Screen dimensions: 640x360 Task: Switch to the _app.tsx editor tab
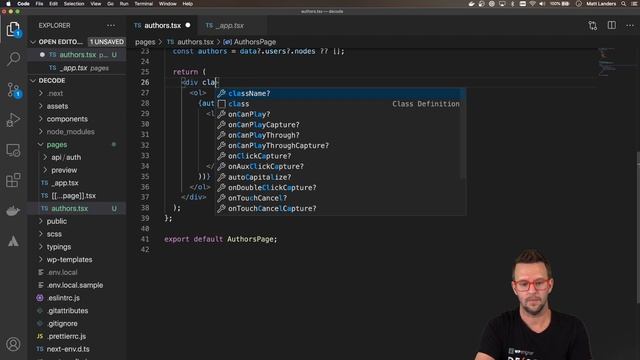[x=231, y=25]
